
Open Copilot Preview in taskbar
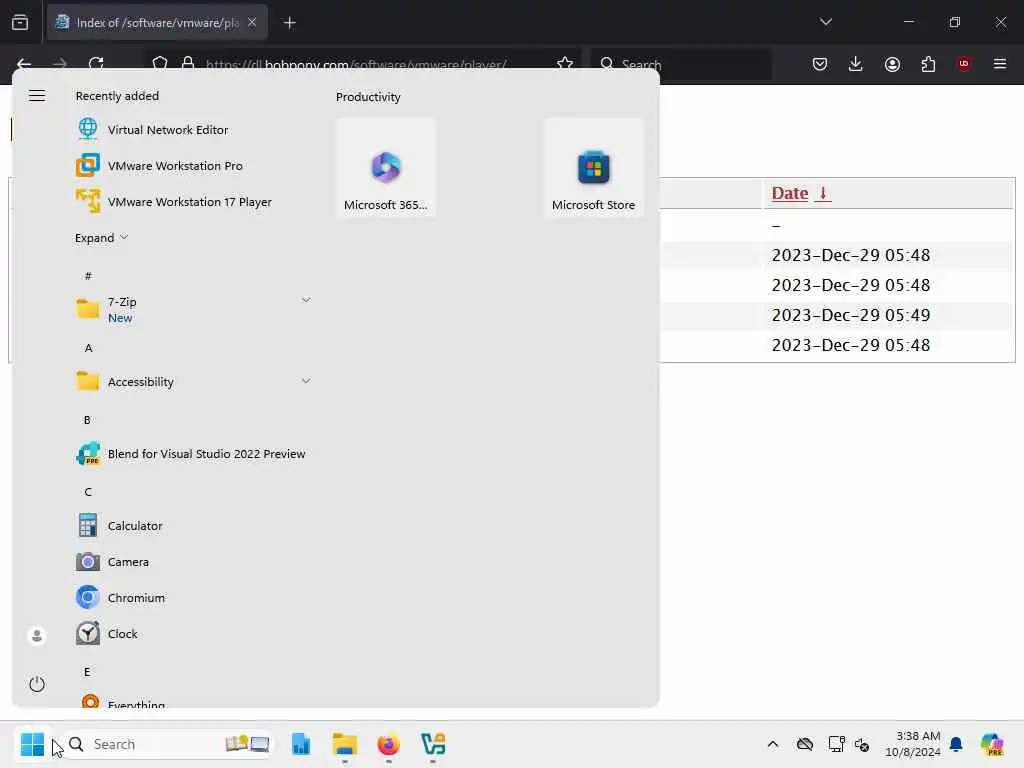(992, 744)
